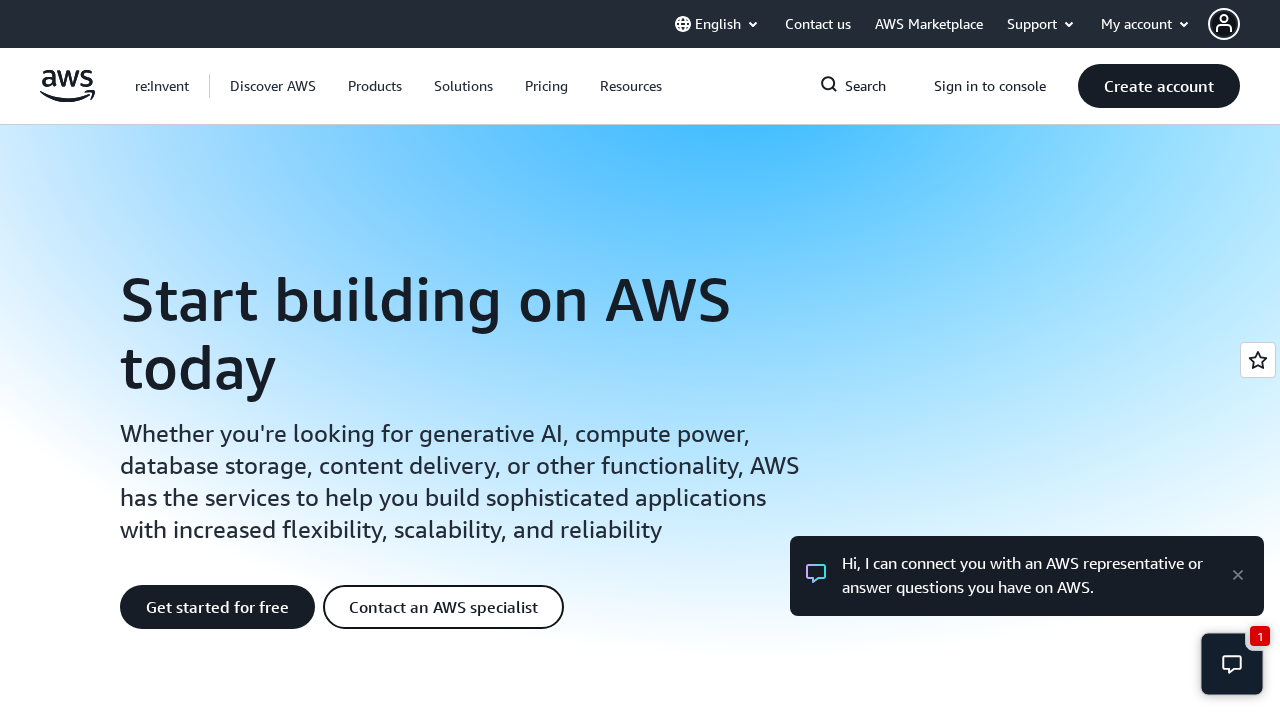1280x720 pixels.
Task: Open the English language selector
Action: tap(717, 23)
